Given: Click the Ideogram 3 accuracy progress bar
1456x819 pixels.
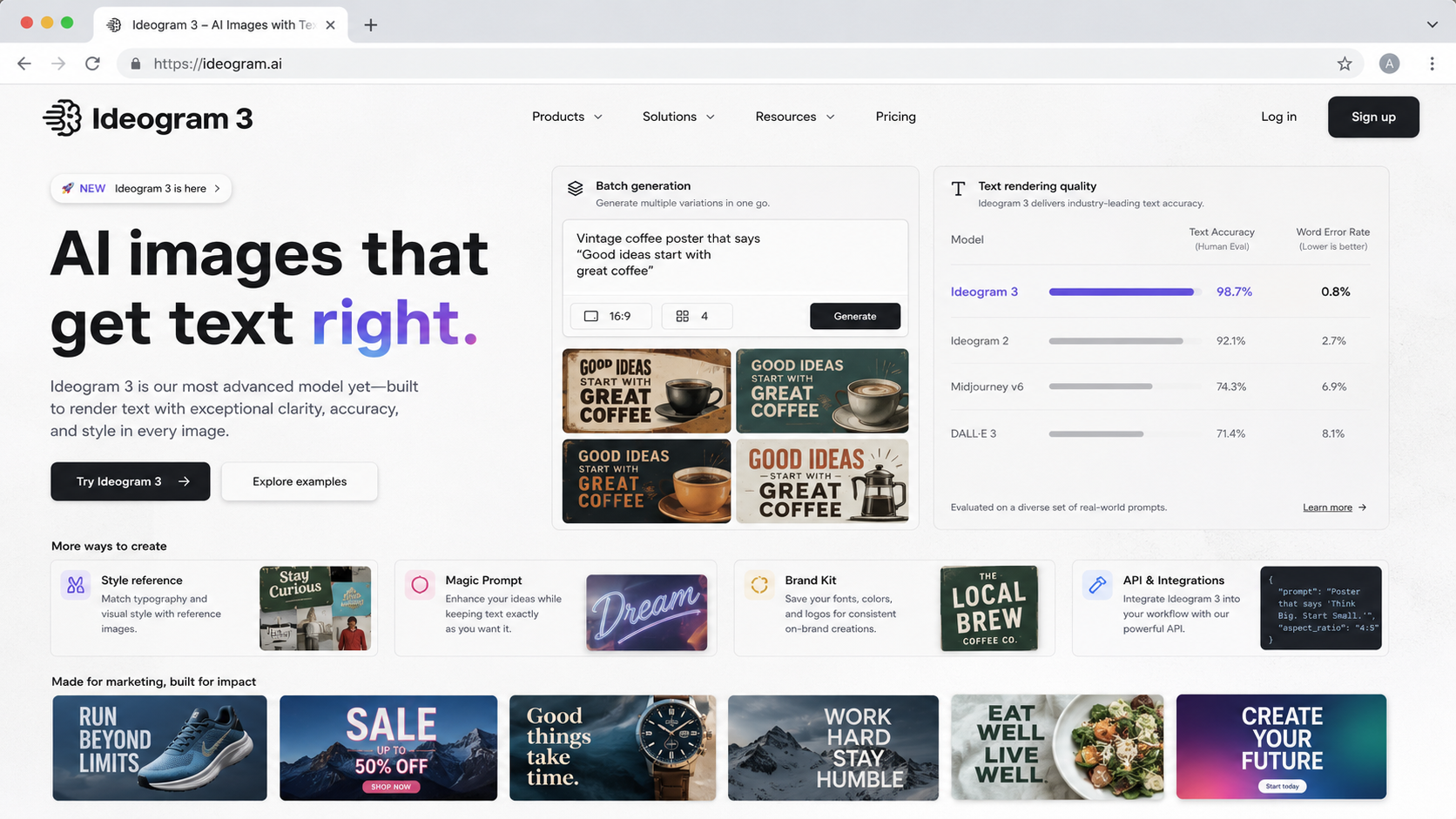Looking at the screenshot, I should [1124, 292].
